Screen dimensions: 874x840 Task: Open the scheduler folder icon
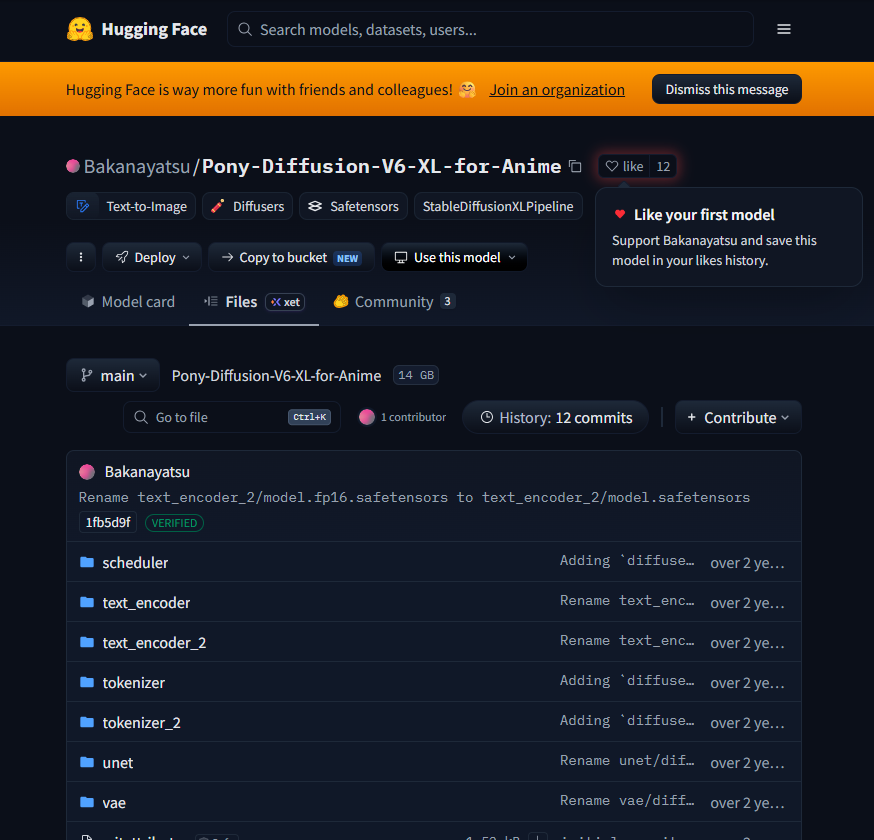coord(87,562)
